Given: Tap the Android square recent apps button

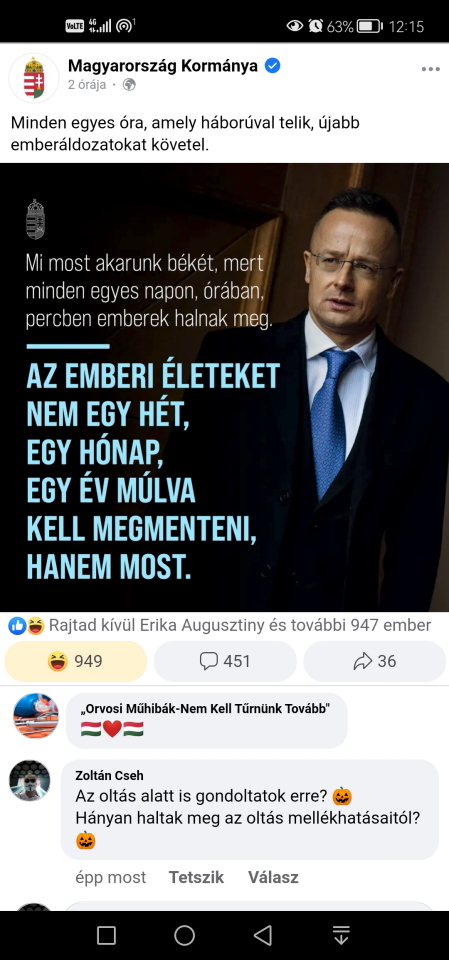Looking at the screenshot, I should click(x=107, y=936).
